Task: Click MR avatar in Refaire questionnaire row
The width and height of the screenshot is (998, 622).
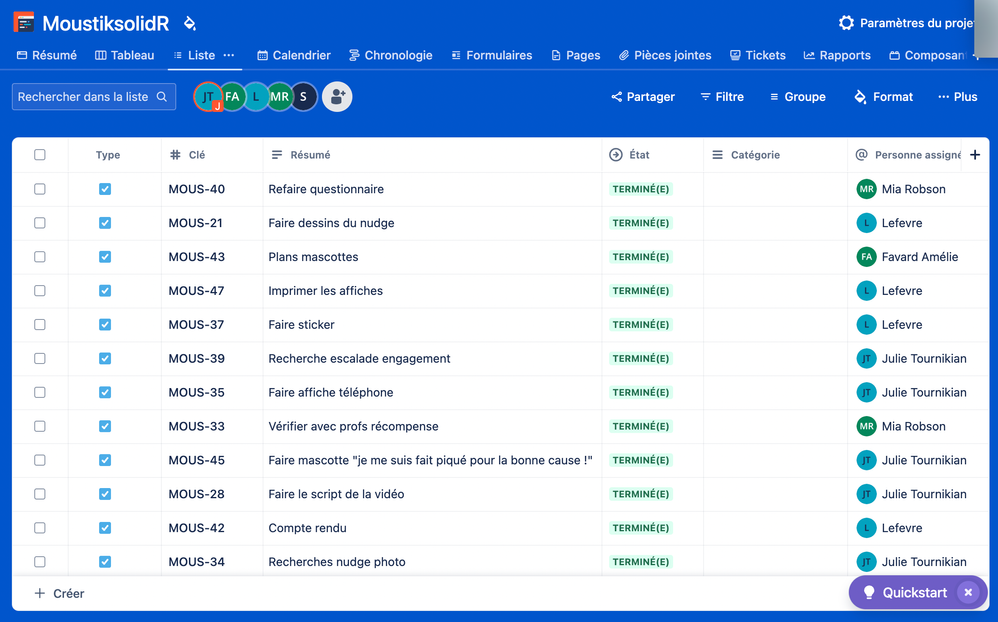Action: [x=866, y=189]
